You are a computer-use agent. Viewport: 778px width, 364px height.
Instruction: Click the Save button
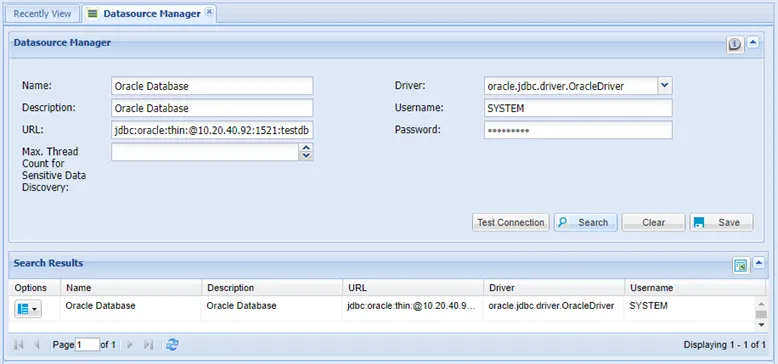721,222
